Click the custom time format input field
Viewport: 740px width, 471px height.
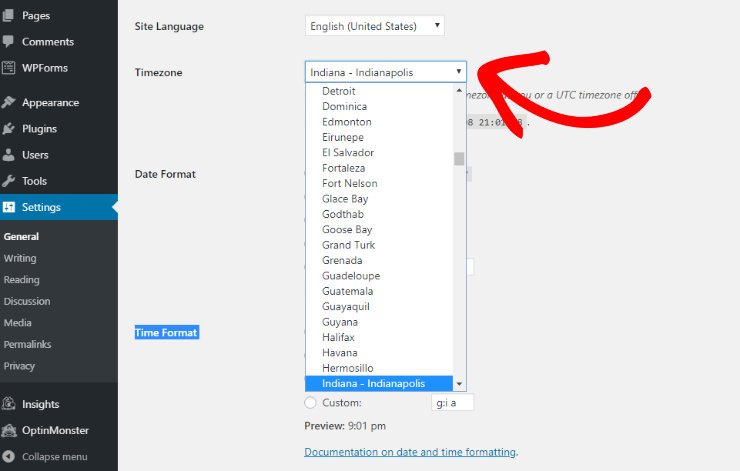(452, 403)
